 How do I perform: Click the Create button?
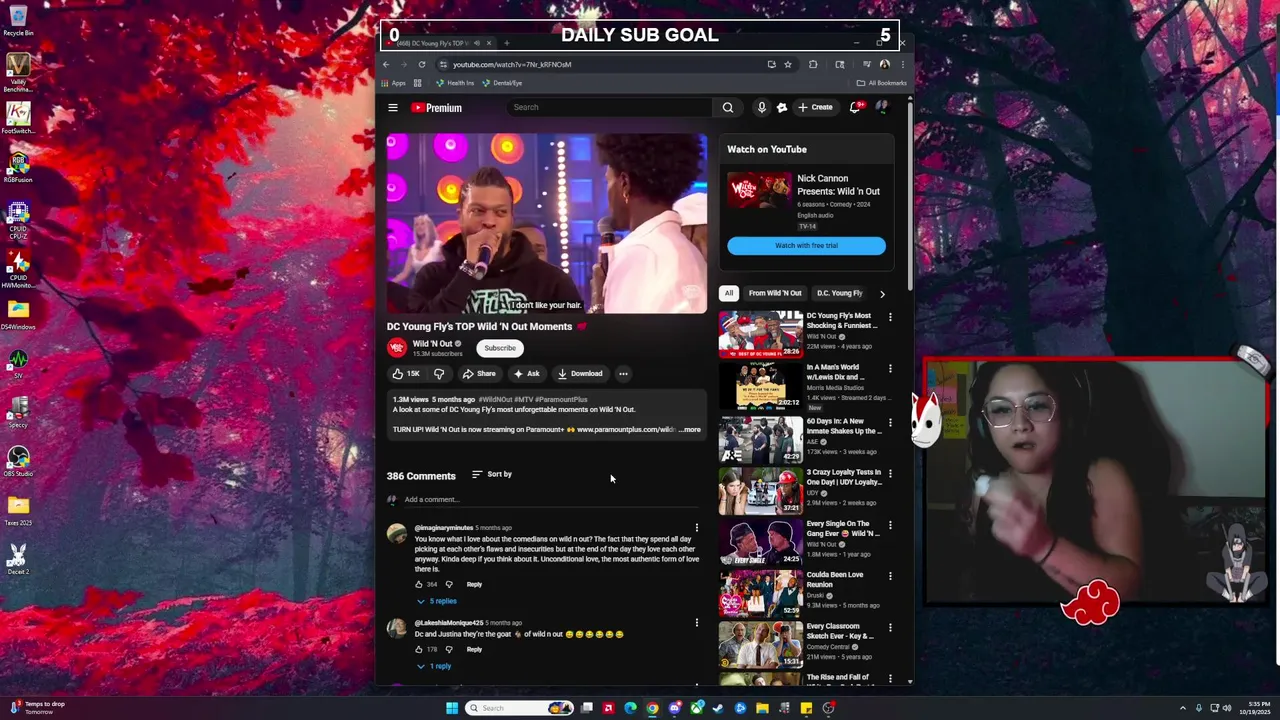coord(815,108)
